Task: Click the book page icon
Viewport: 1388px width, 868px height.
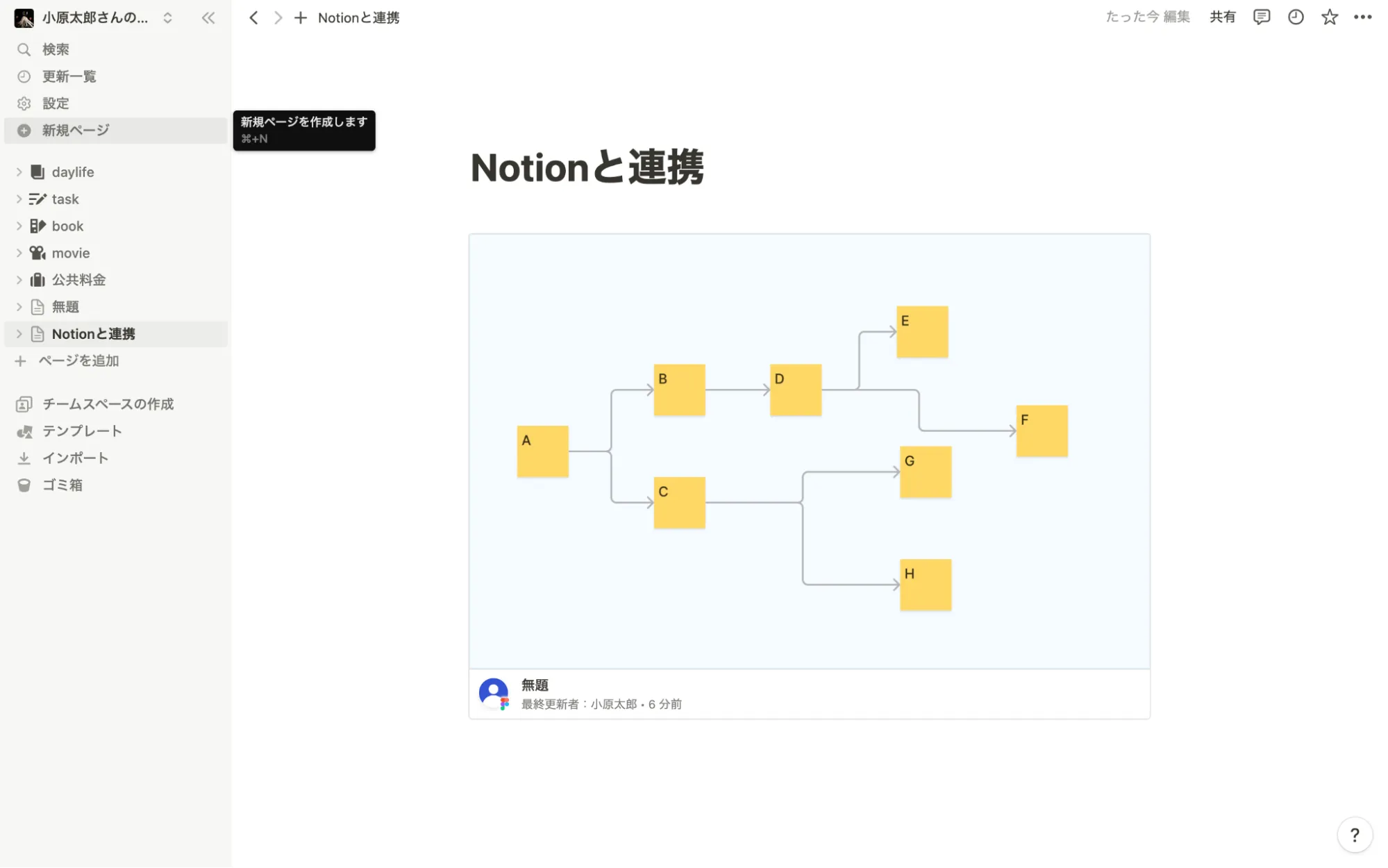Action: click(x=37, y=226)
